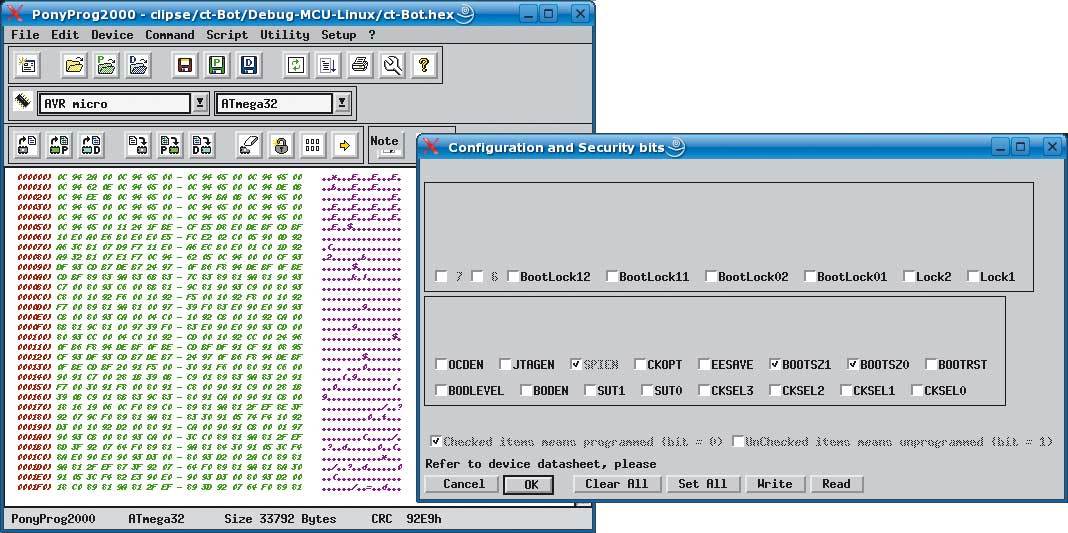
Task: Uncheck the BOOTSZ1 checkbox
Action: coord(776,365)
